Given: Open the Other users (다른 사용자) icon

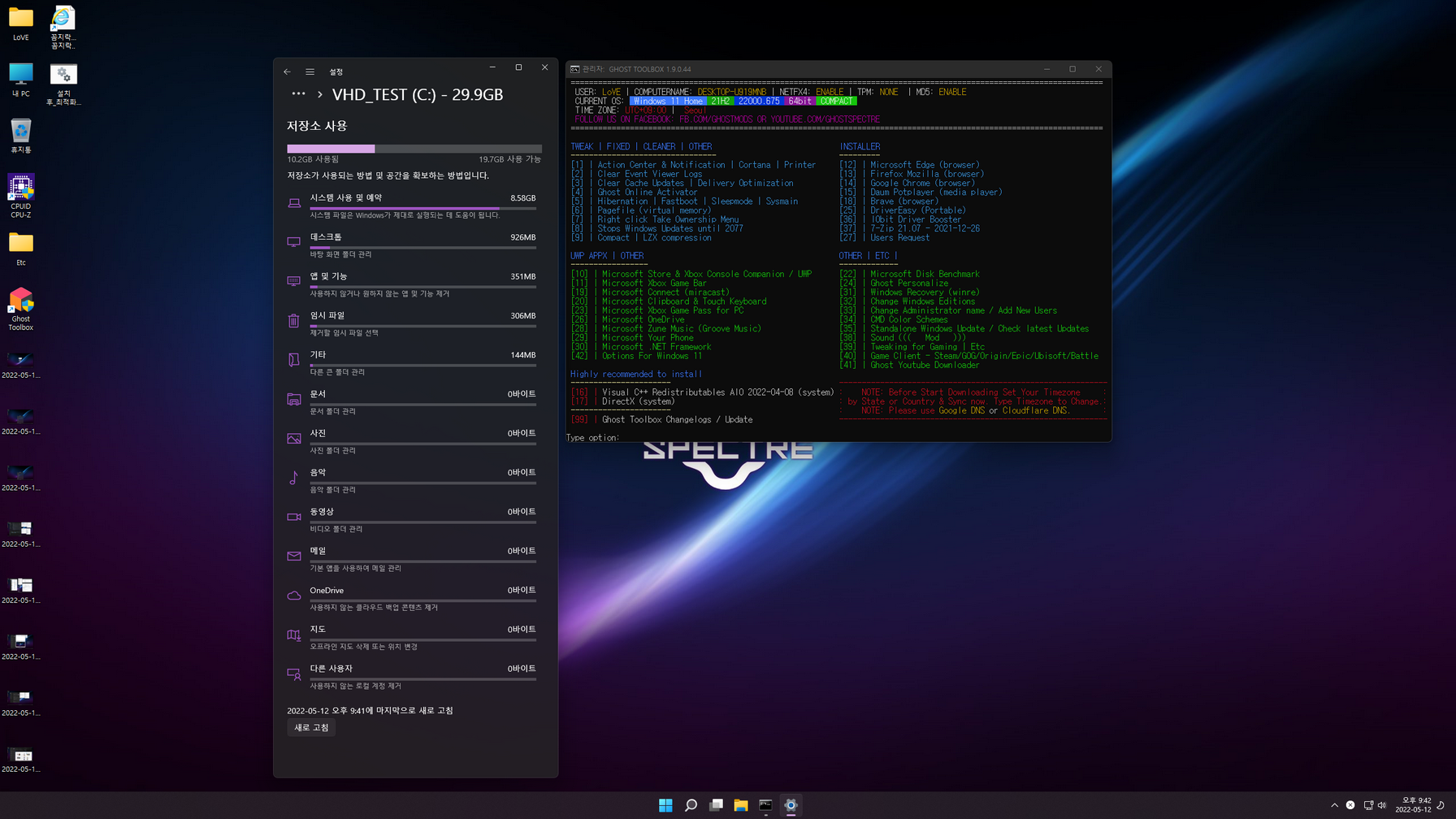Looking at the screenshot, I should tap(294, 674).
